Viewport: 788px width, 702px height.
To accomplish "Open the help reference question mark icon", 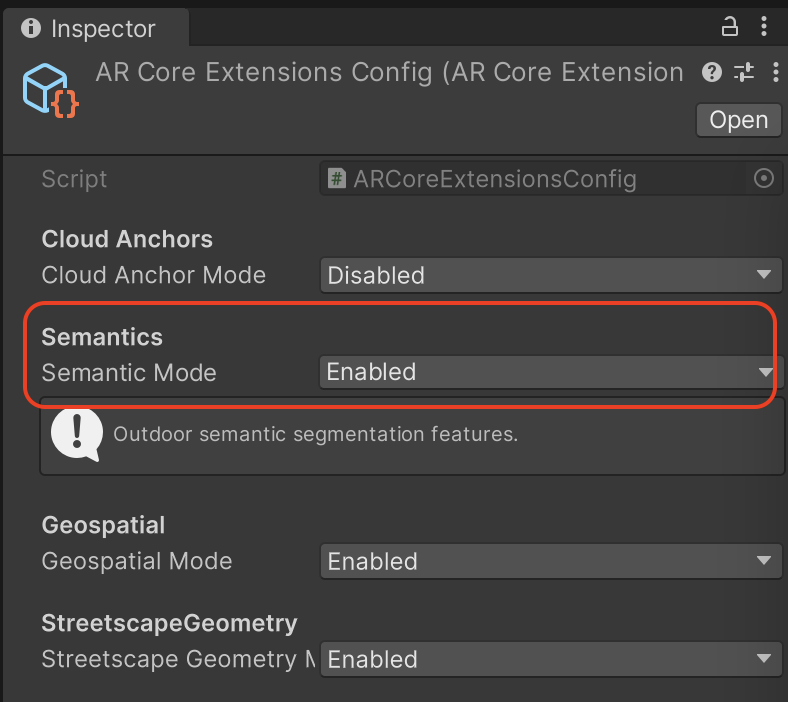I will point(712,72).
